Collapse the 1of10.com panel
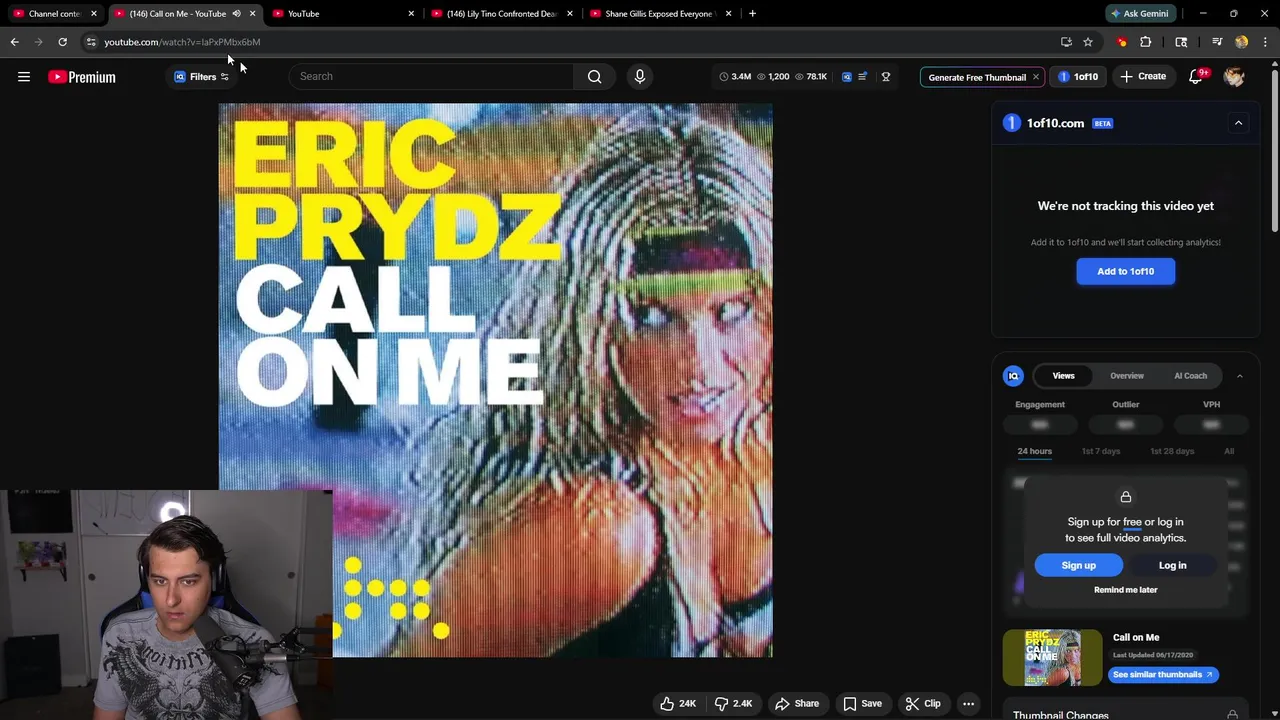This screenshot has width=1280, height=720. [x=1238, y=123]
